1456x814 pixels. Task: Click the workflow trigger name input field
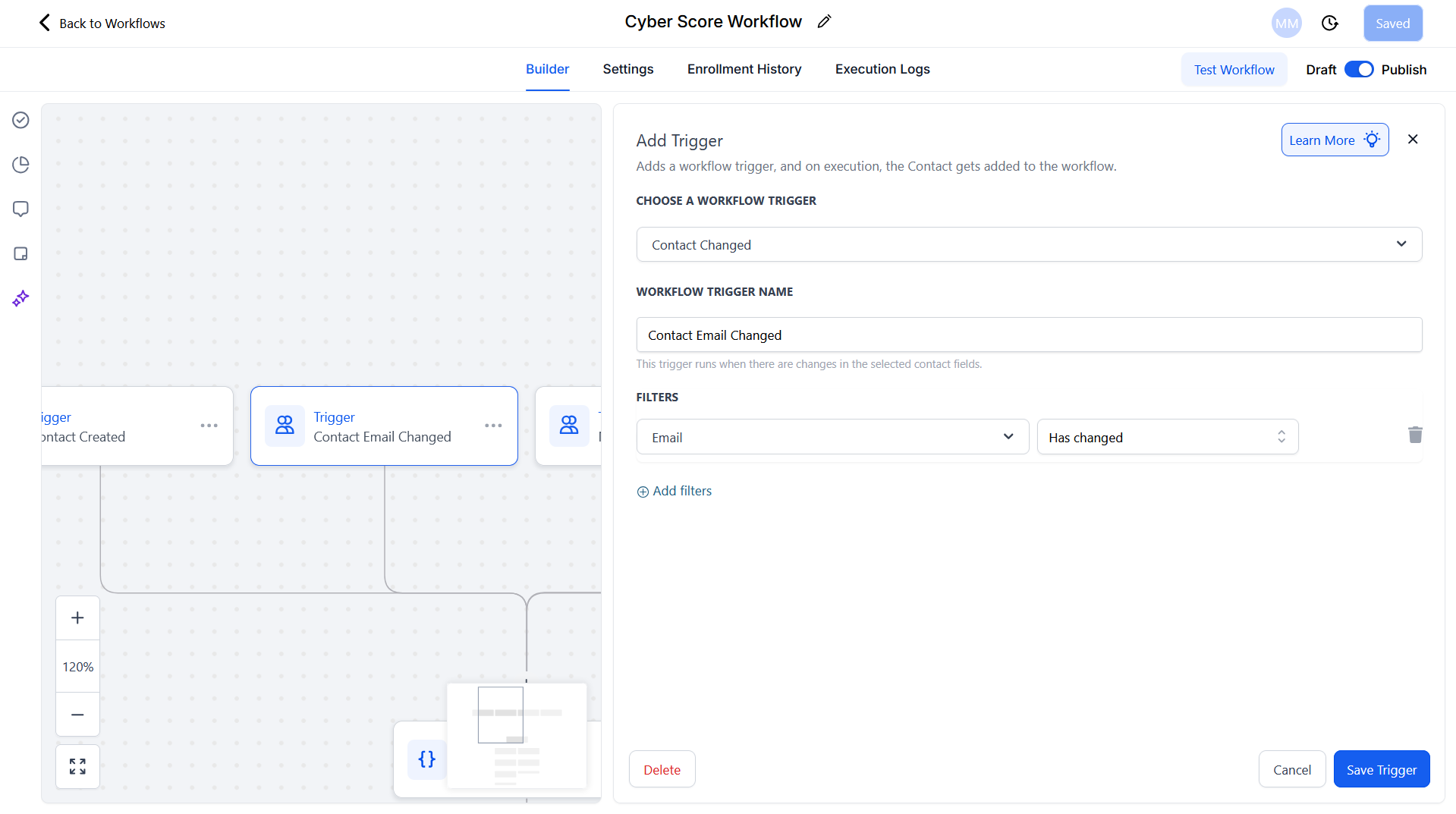pos(1029,335)
